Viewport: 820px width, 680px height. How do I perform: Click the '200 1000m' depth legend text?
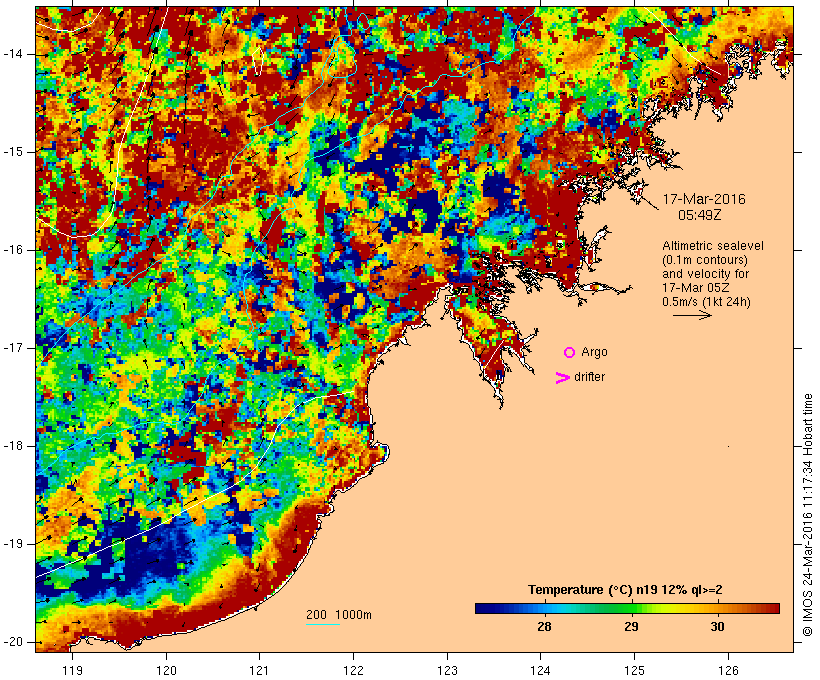(x=339, y=615)
